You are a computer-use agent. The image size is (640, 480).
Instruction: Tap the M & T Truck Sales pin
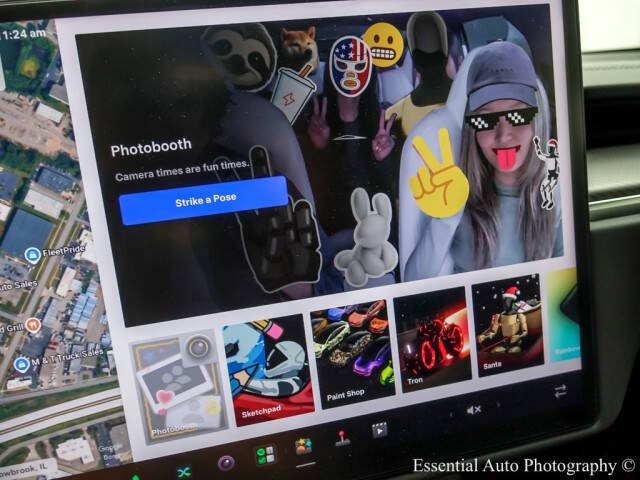[21, 364]
